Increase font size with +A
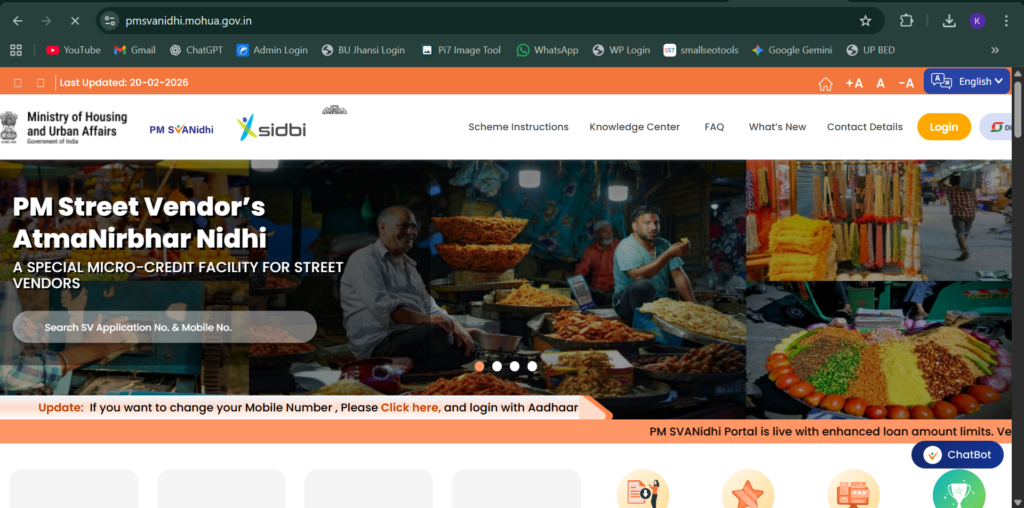This screenshot has width=1024, height=508. (x=854, y=83)
